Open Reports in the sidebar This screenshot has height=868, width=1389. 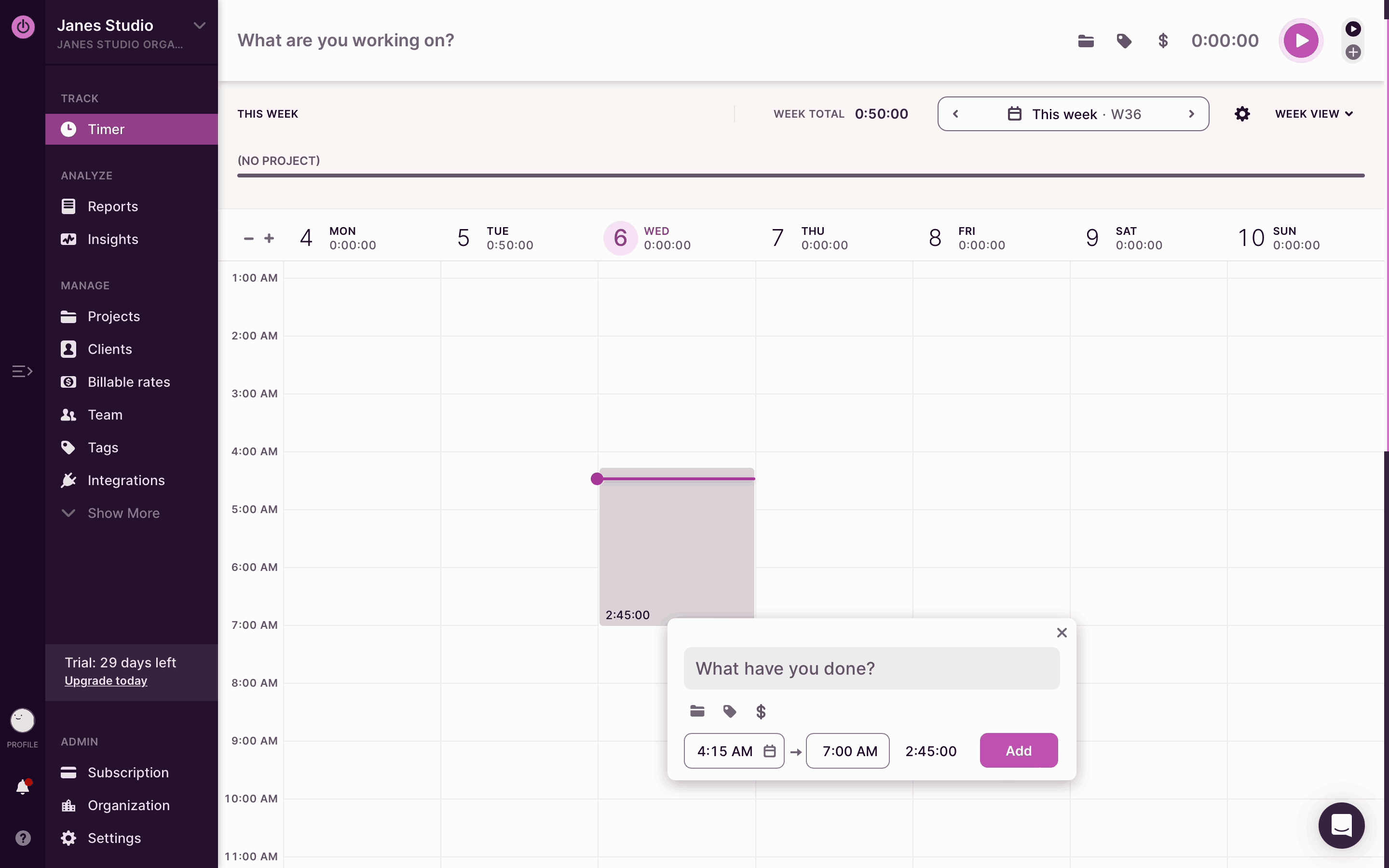pos(112,207)
